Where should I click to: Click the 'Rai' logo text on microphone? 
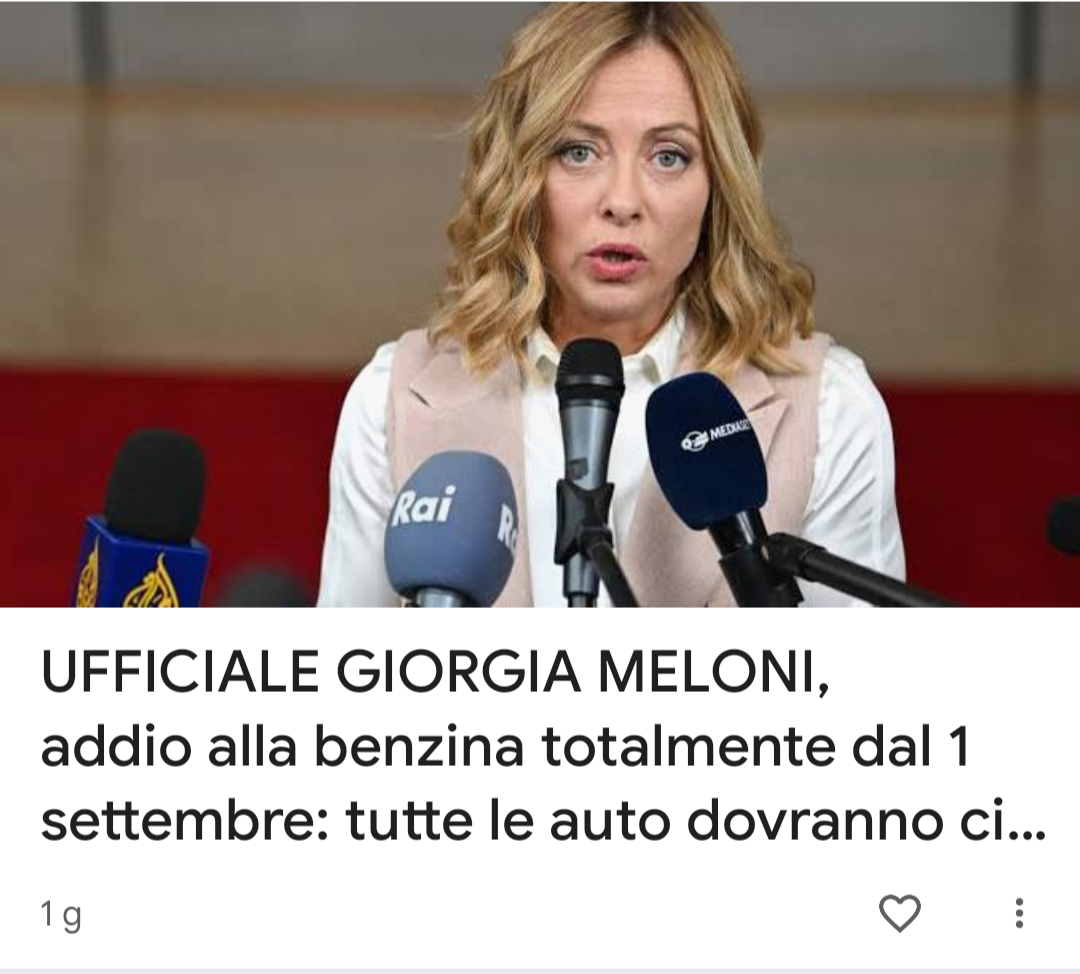pyautogui.click(x=424, y=506)
